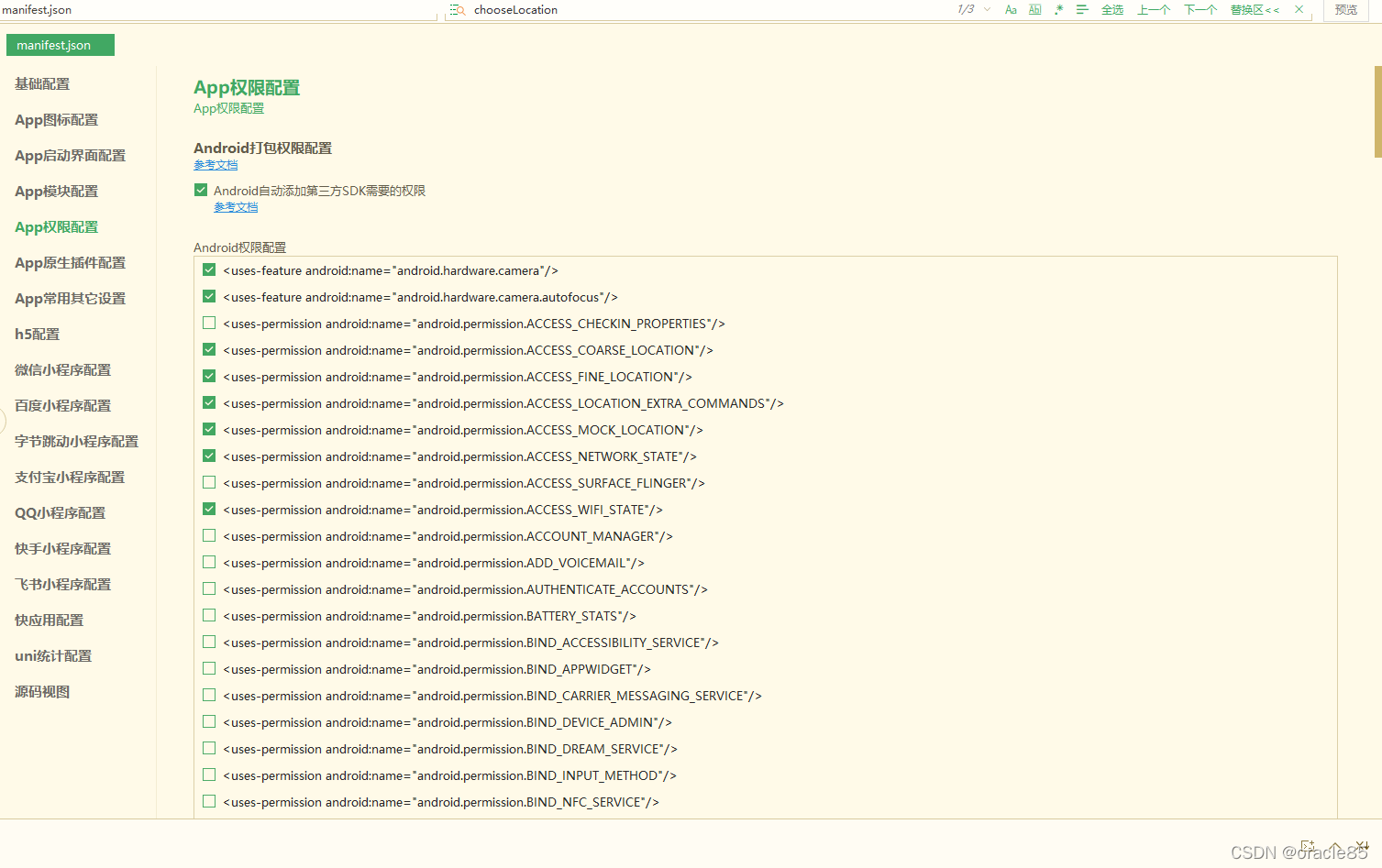1382x868 pixels.
Task: Enable BIND_DEVICE_ADMIN permission
Action: pyautogui.click(x=209, y=721)
